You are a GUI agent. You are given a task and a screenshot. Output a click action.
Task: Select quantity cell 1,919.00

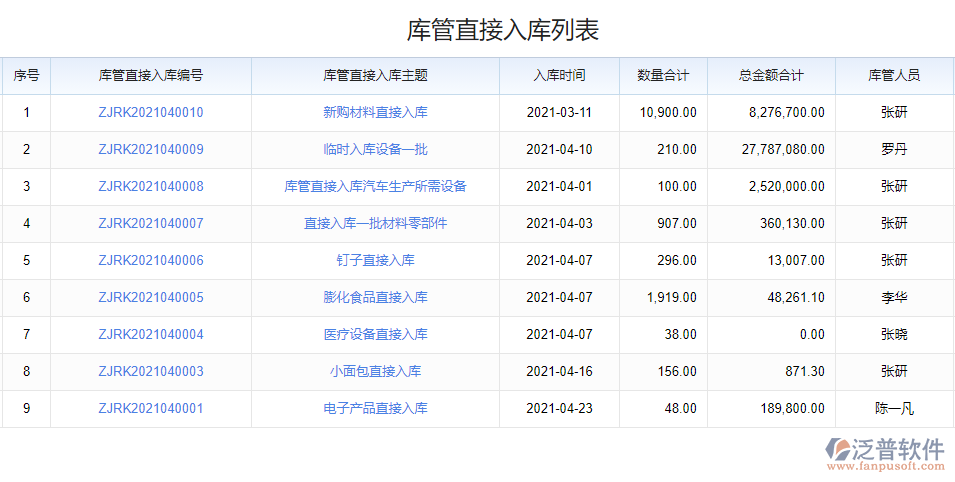(x=663, y=297)
